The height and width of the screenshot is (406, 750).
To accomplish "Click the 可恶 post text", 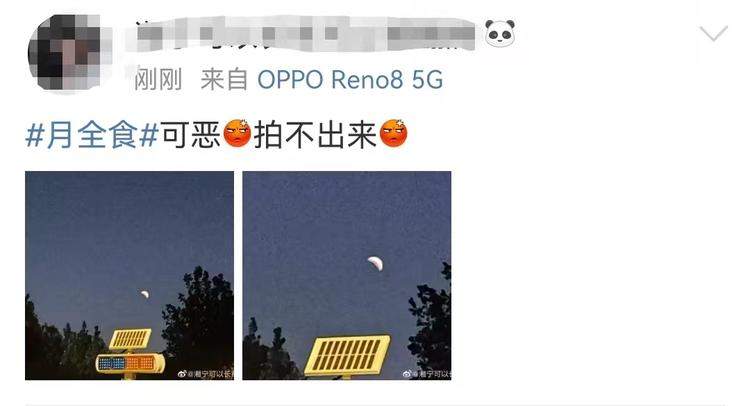I will click(190, 135).
